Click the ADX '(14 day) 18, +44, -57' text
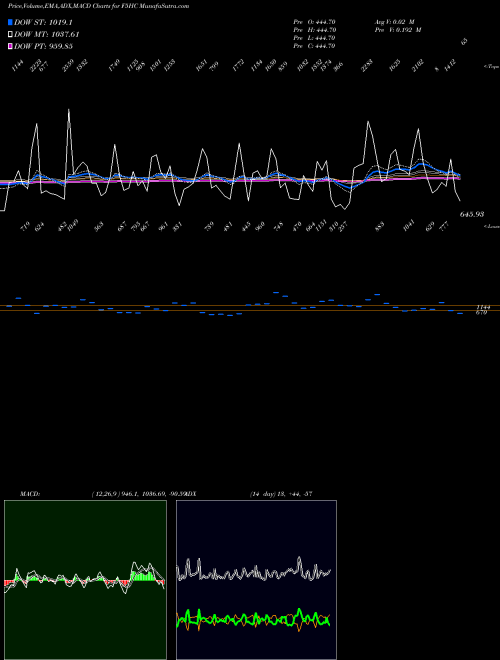Viewport: 500px width, 660px height. click(281, 494)
